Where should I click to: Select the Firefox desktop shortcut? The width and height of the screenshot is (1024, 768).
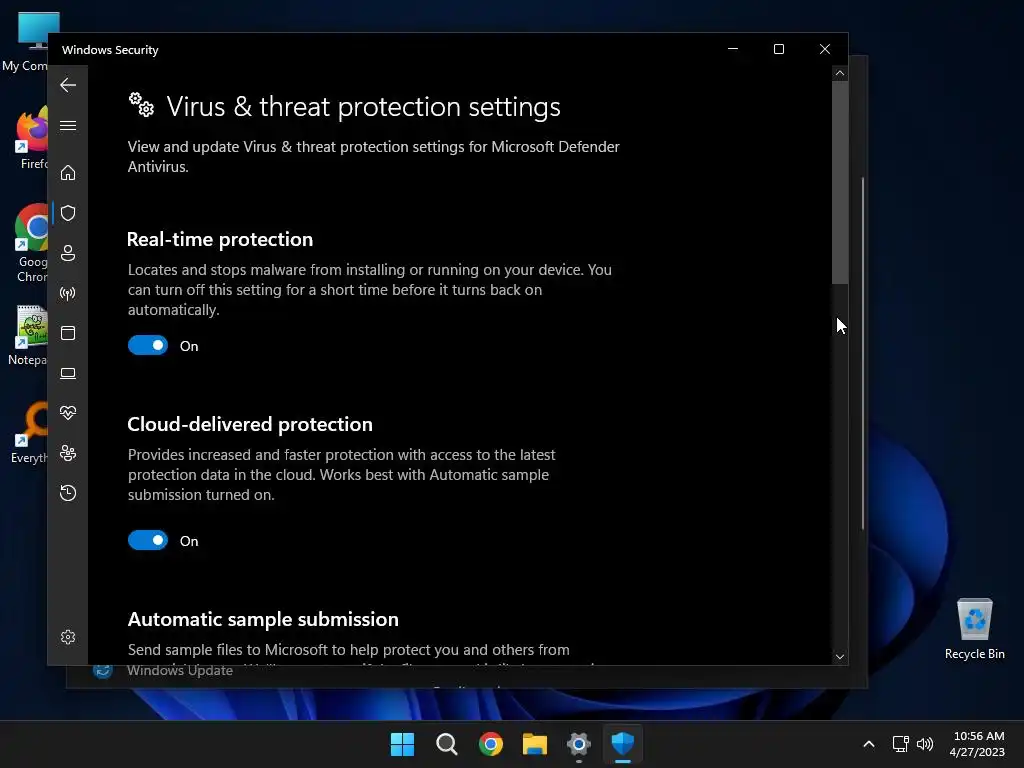31,139
